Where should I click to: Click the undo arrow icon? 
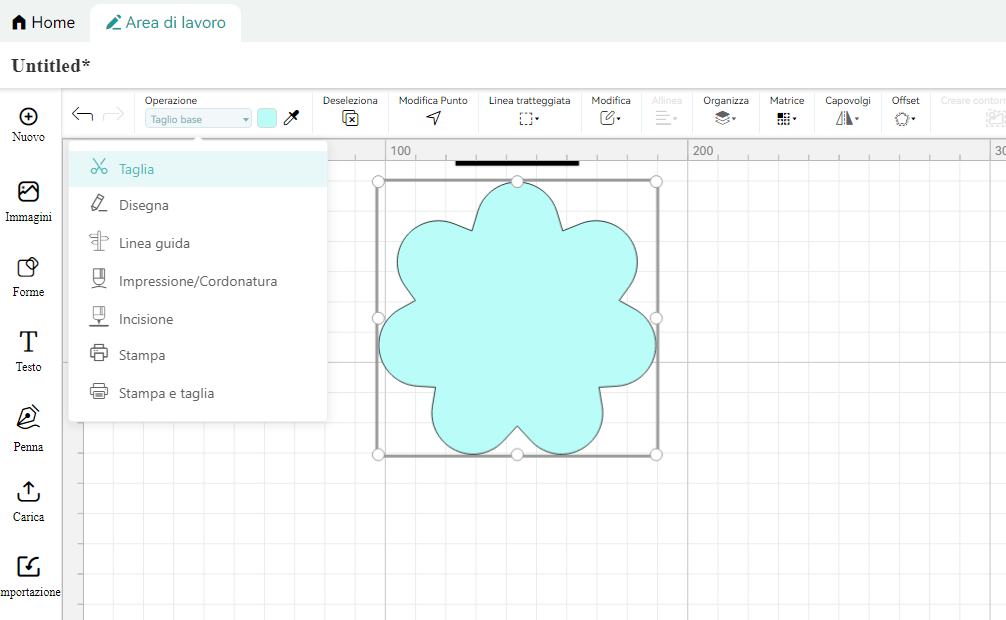pos(83,115)
